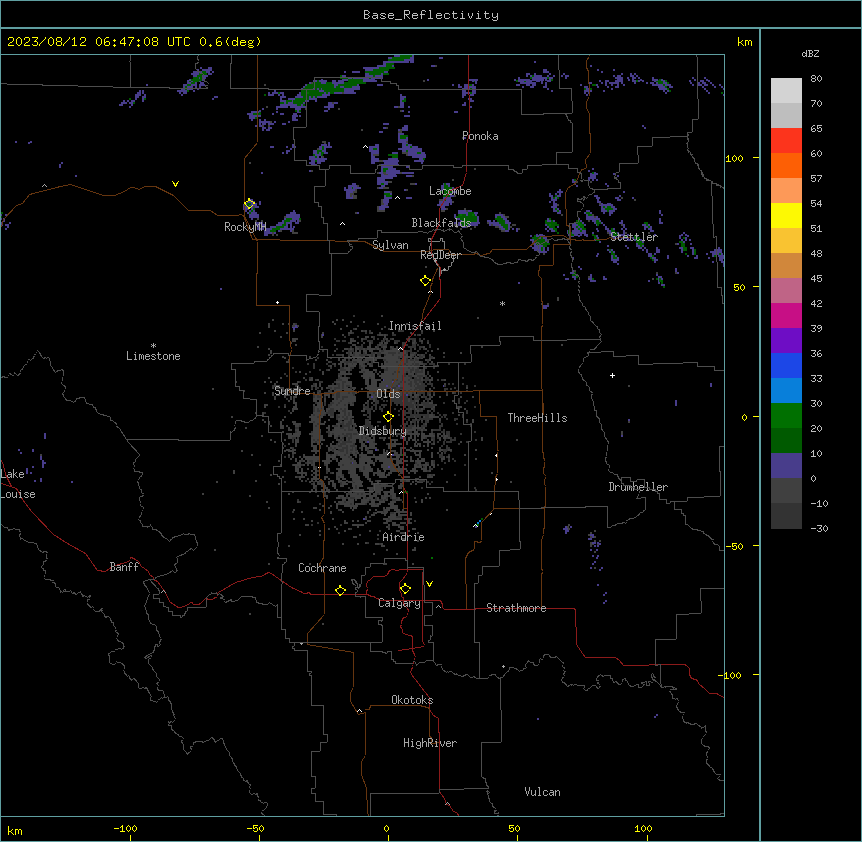
Task: Pick the magenta 42 dBZ legend swatch
Action: coord(786,315)
